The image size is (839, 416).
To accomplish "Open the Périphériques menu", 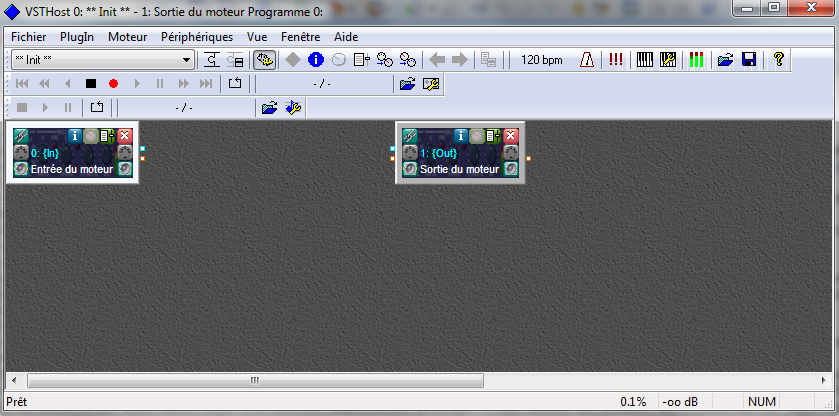I will [197, 37].
